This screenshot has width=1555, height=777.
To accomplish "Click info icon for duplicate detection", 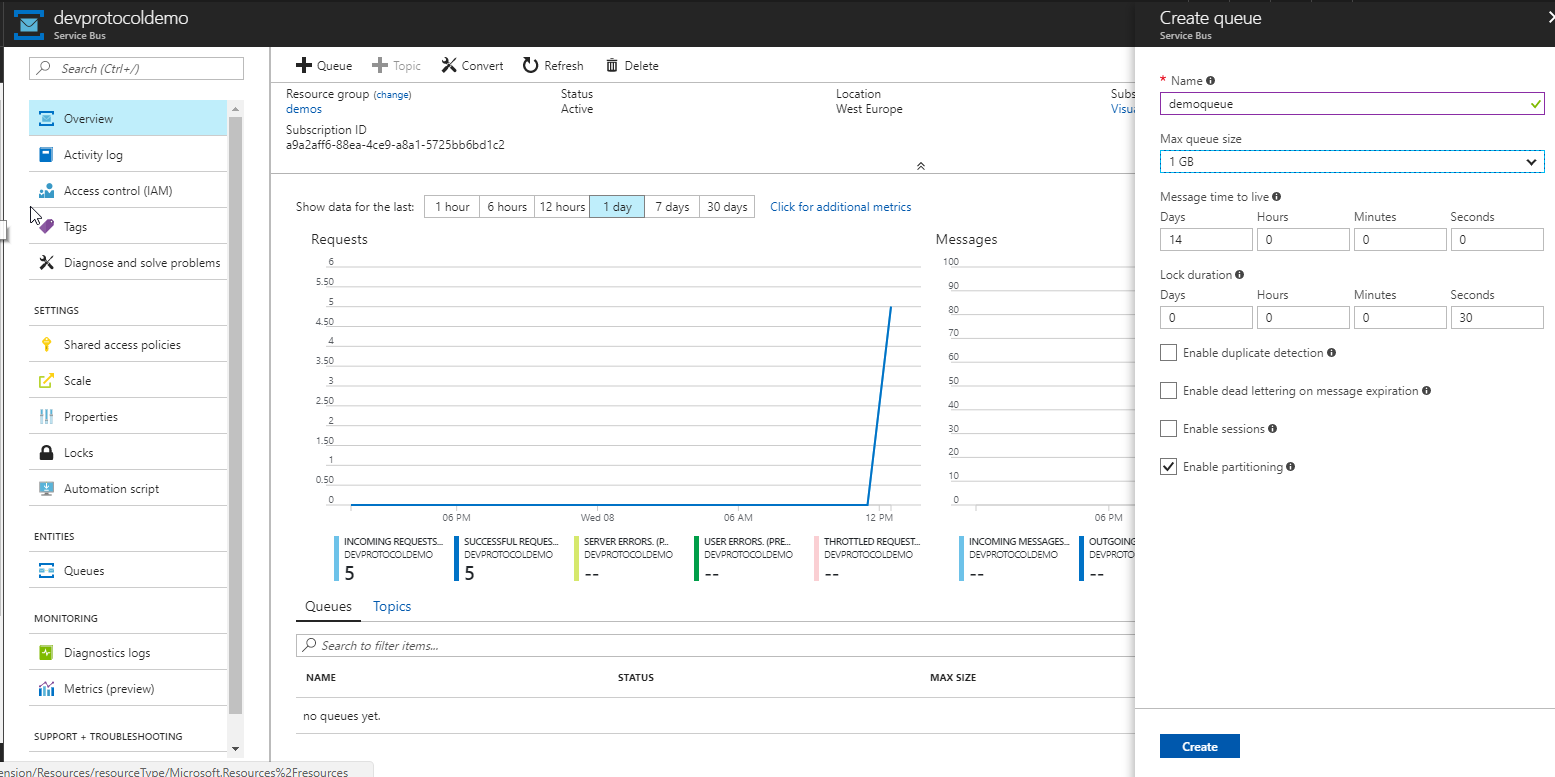I will pos(1332,353).
